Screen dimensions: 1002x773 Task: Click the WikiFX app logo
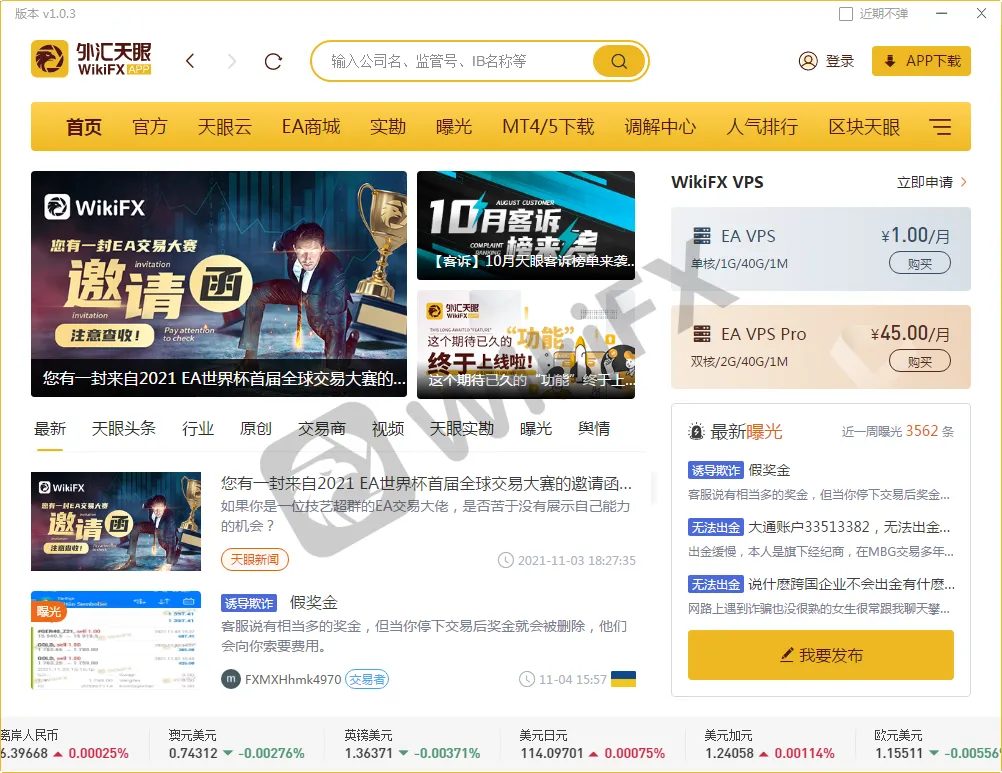point(91,59)
